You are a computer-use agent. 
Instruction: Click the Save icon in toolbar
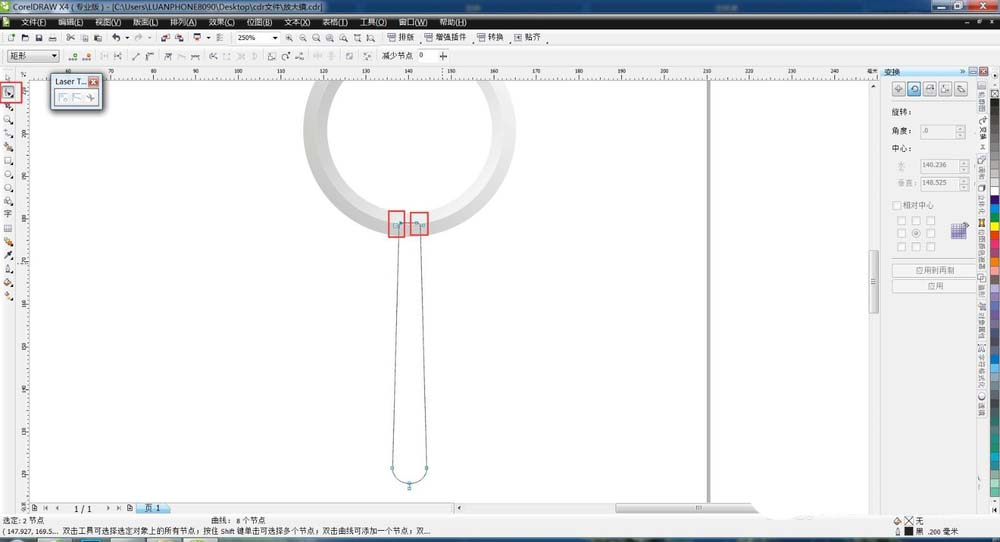pos(38,38)
